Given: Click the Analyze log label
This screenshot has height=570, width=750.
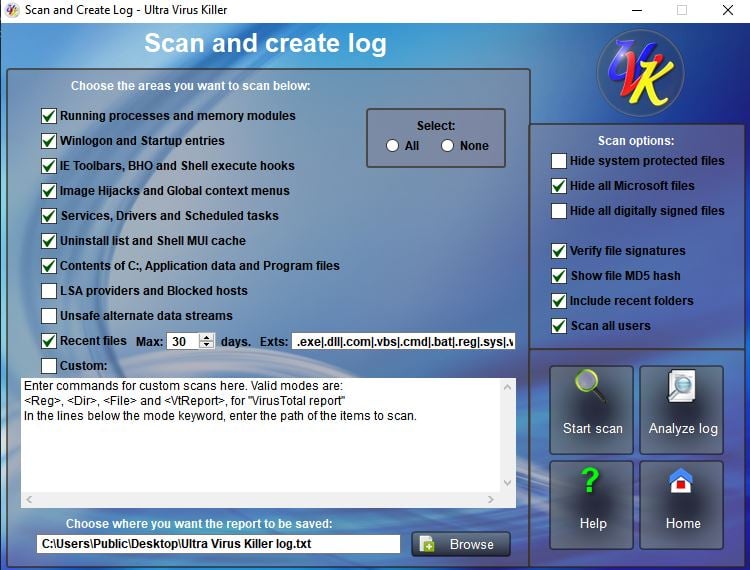Looking at the screenshot, I should pyautogui.click(x=683, y=428).
